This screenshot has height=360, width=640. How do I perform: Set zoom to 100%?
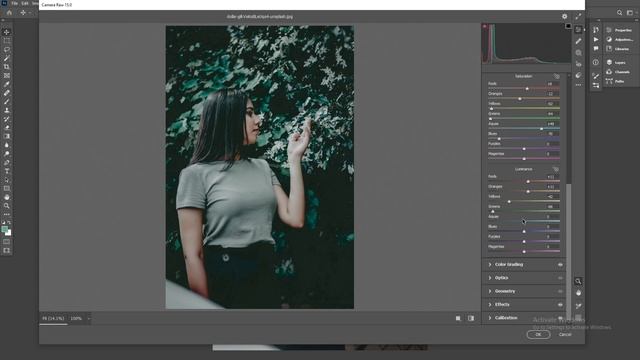(x=76, y=319)
